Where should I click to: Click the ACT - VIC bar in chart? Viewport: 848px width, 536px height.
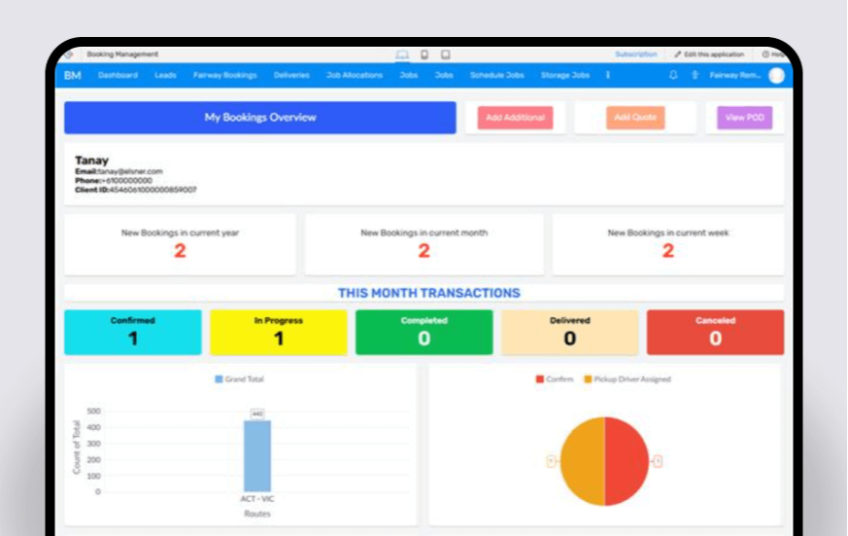pyautogui.click(x=257, y=455)
